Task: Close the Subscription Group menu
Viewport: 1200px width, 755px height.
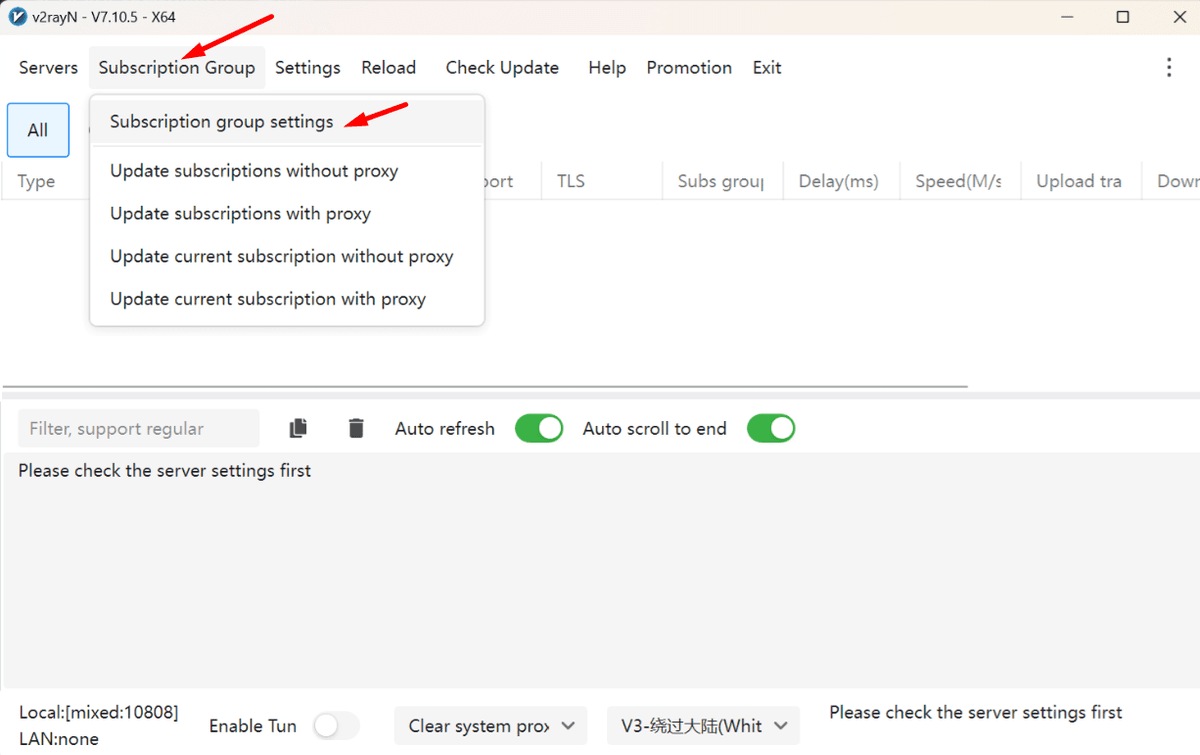Action: pos(177,67)
